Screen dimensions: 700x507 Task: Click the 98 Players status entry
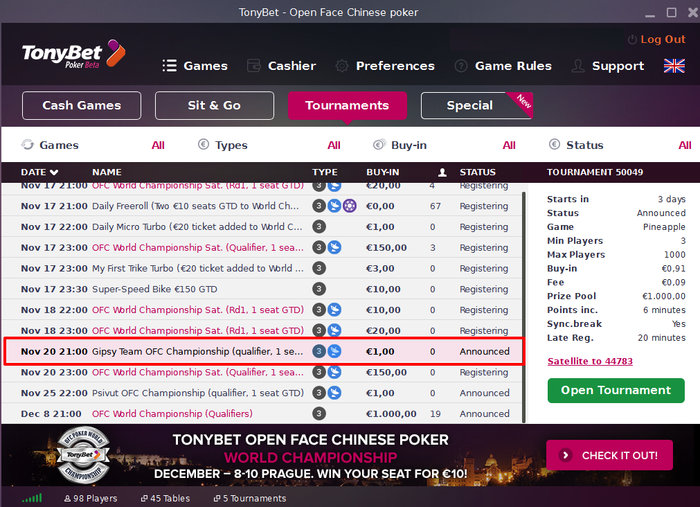coord(91,499)
